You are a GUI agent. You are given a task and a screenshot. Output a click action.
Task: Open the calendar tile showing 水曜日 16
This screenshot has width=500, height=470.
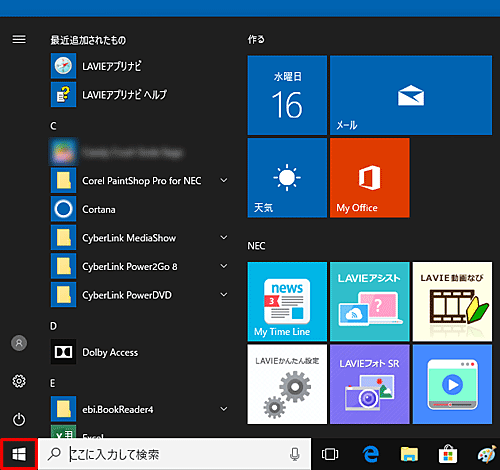(x=287, y=95)
